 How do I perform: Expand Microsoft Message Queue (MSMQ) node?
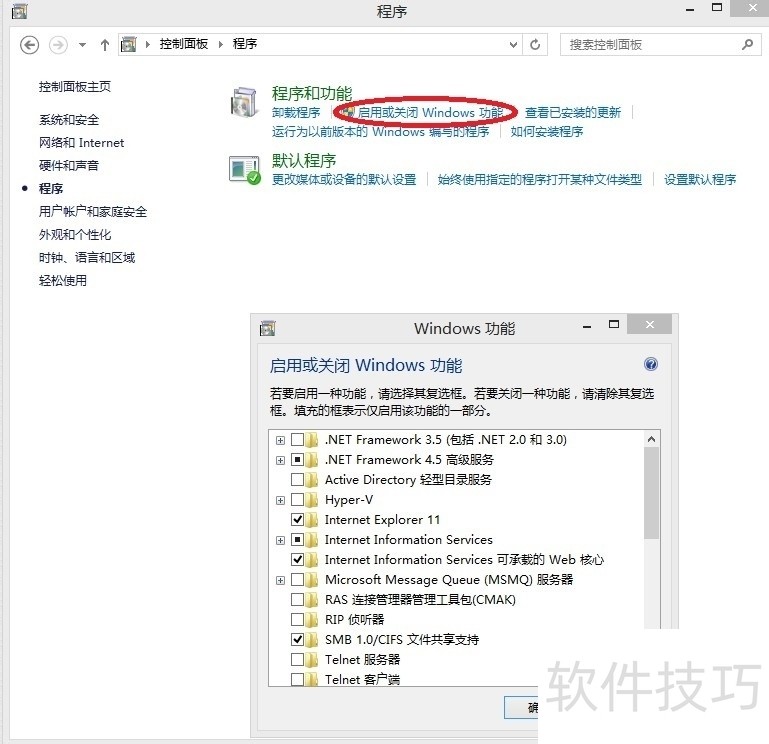coord(280,581)
